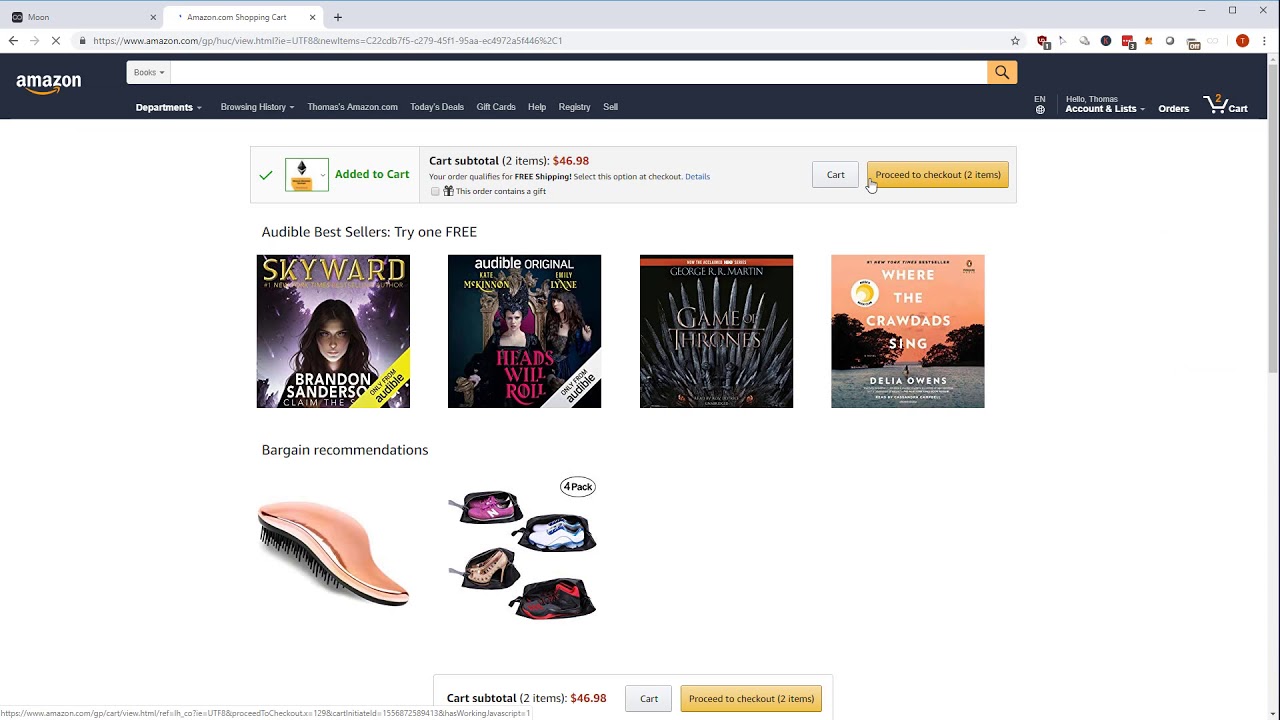Click the scrollbar up arrow
The height and width of the screenshot is (720, 1280).
(1272, 58)
